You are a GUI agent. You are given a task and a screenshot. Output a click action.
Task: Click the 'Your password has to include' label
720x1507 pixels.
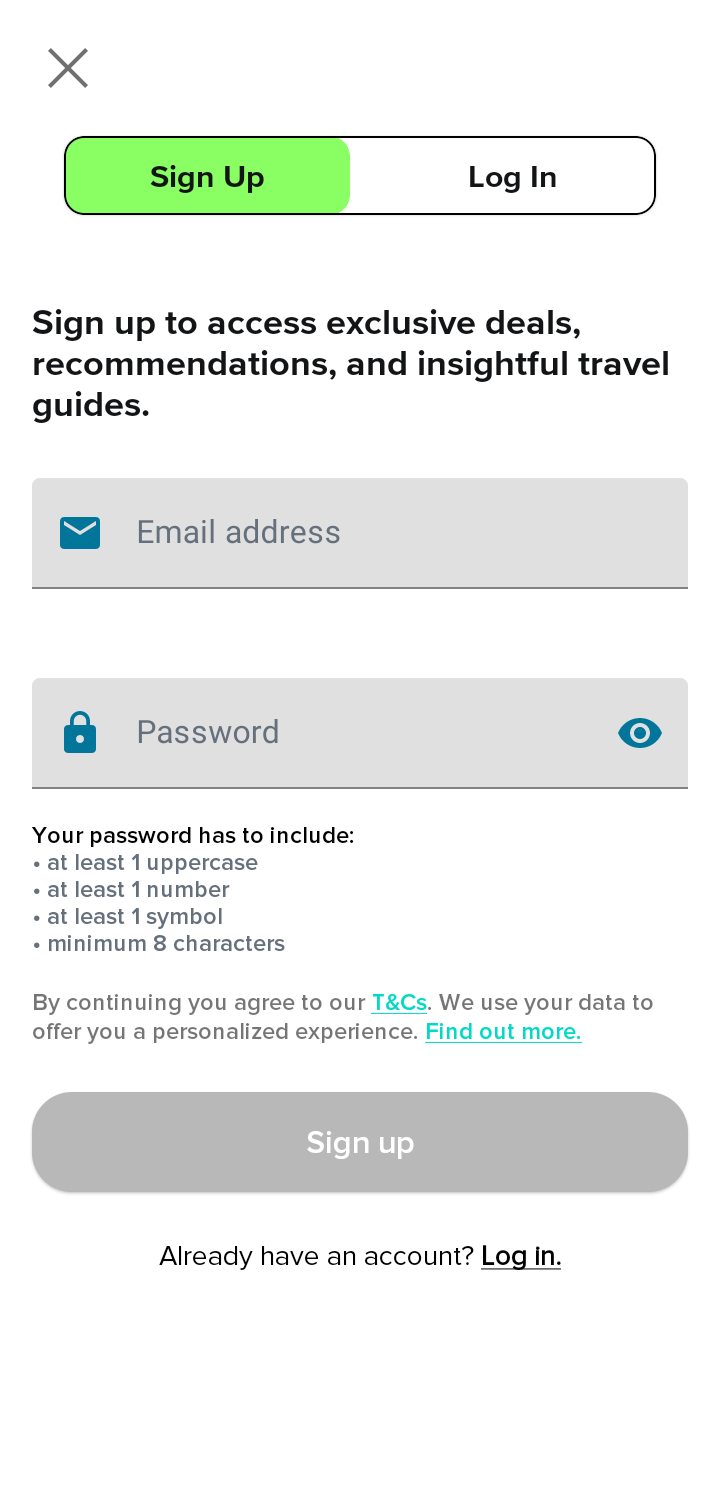[x=193, y=836]
